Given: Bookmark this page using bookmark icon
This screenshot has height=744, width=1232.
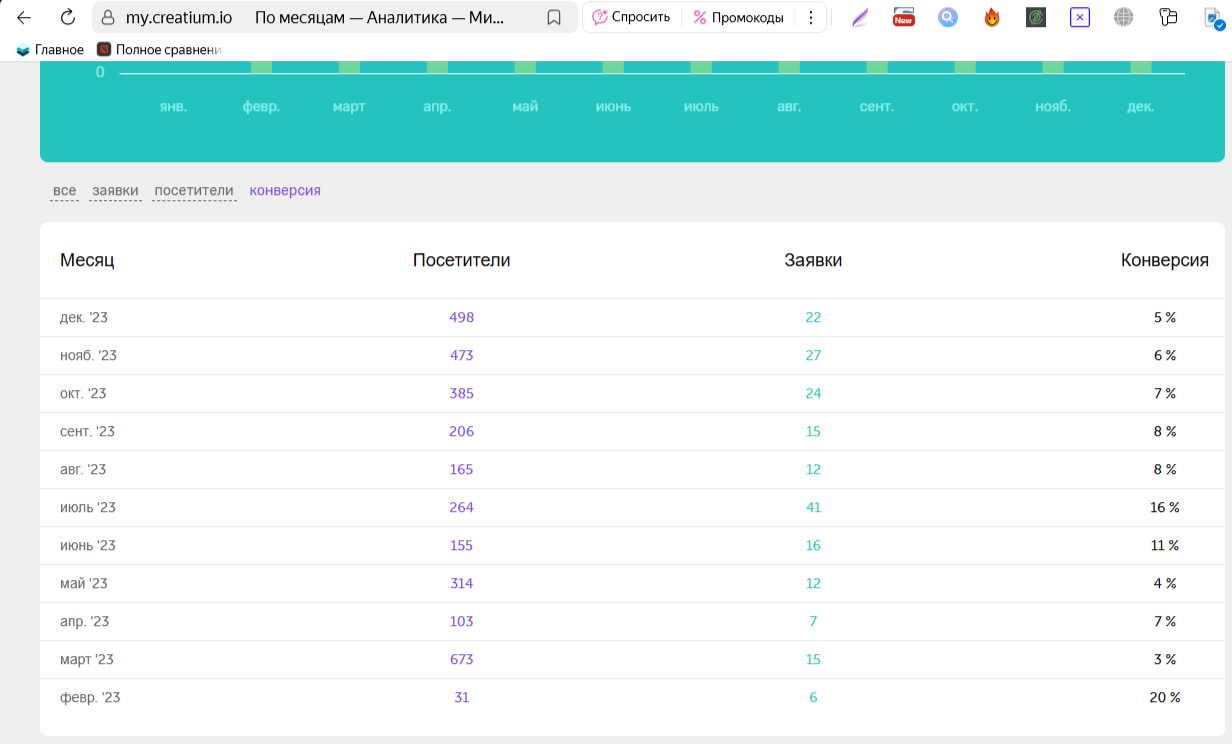Looking at the screenshot, I should pyautogui.click(x=553, y=17).
